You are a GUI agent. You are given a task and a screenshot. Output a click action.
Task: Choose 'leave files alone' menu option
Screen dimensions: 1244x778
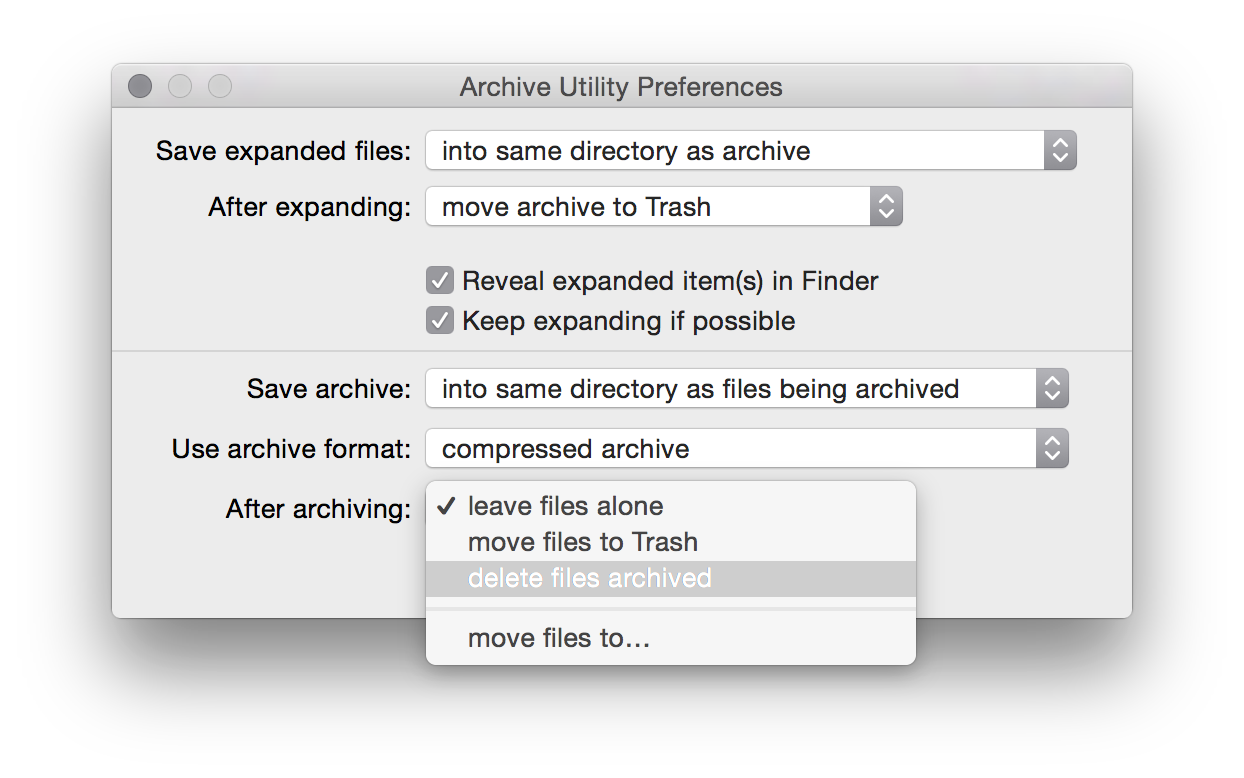(671, 506)
